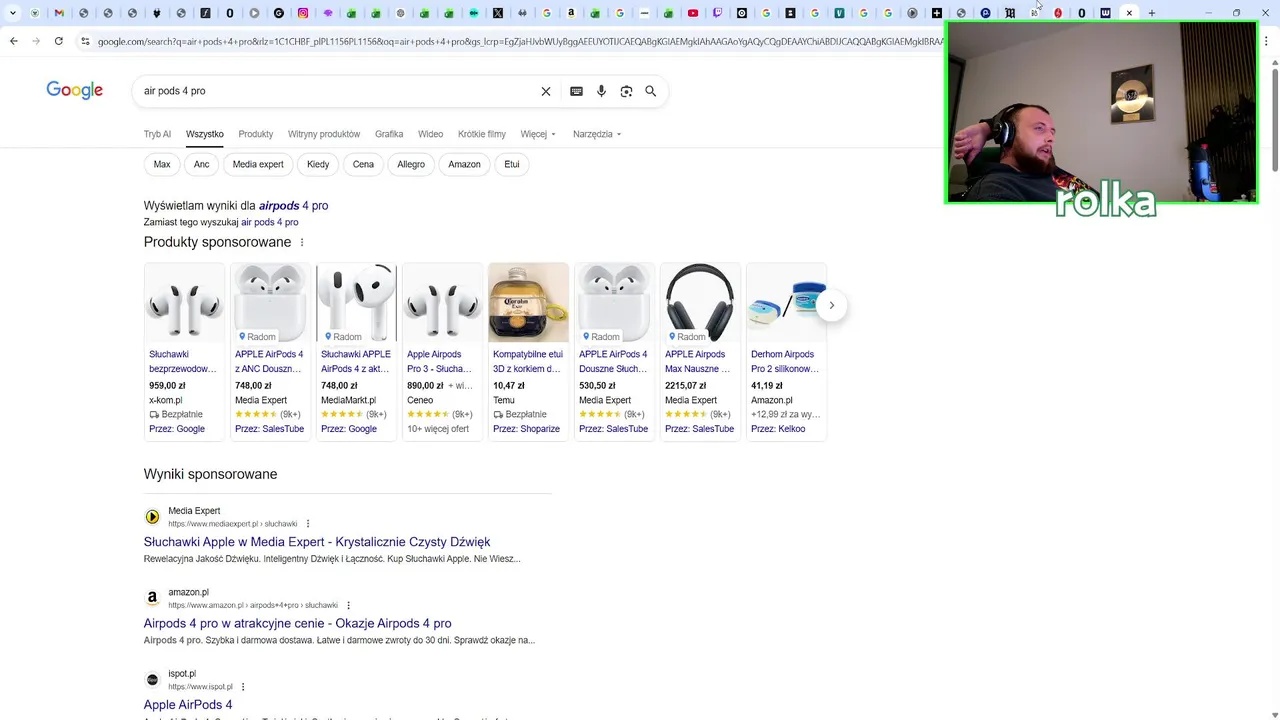Search instead for 'air pods 4 pro'
Screen dimensions: 1280x720
[x=270, y=222]
